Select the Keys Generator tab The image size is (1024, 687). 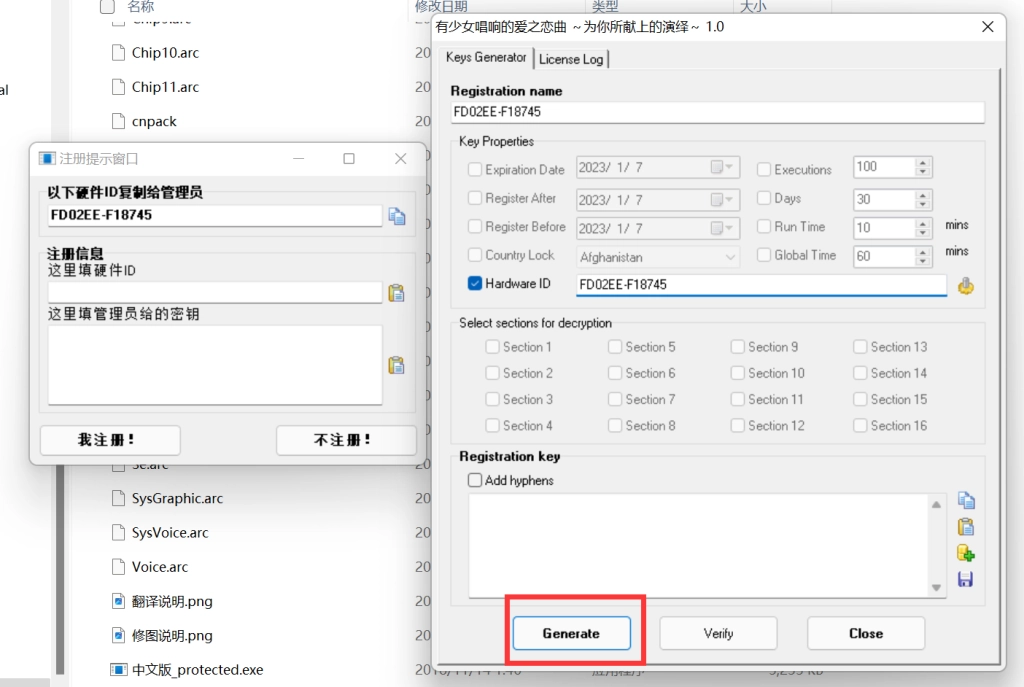[486, 57]
